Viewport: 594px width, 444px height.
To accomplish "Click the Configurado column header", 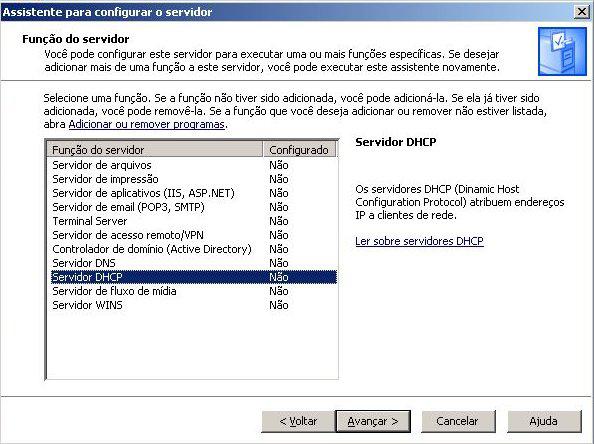I will (x=299, y=150).
